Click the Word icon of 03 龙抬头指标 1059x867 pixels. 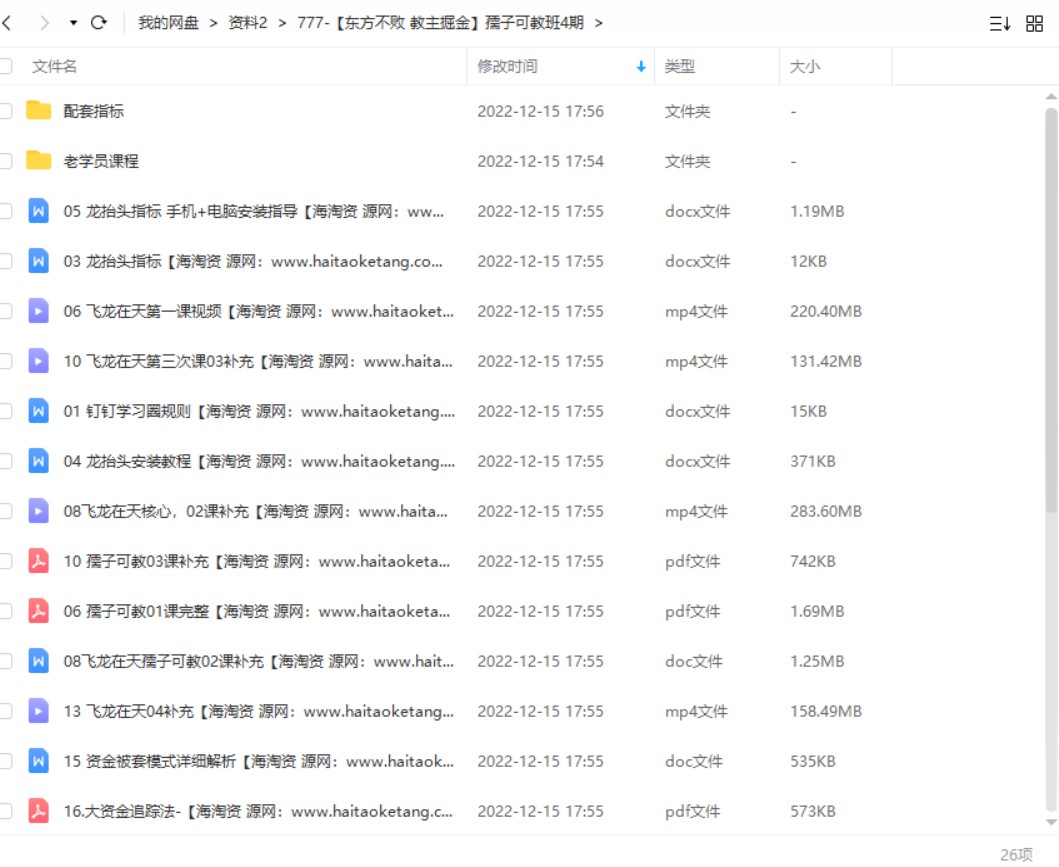[x=38, y=261]
